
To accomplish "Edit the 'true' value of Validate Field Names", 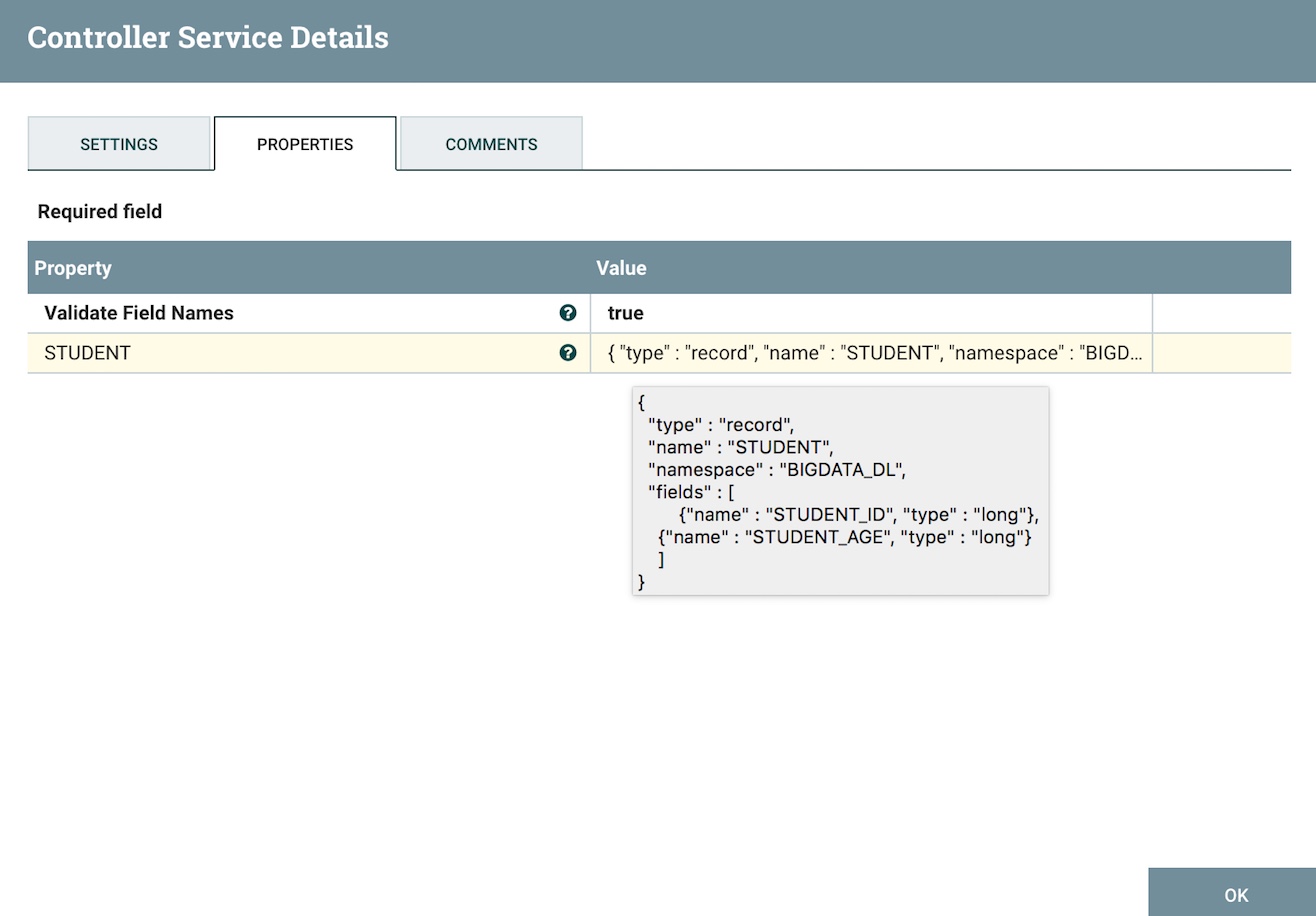I will tap(626, 313).
